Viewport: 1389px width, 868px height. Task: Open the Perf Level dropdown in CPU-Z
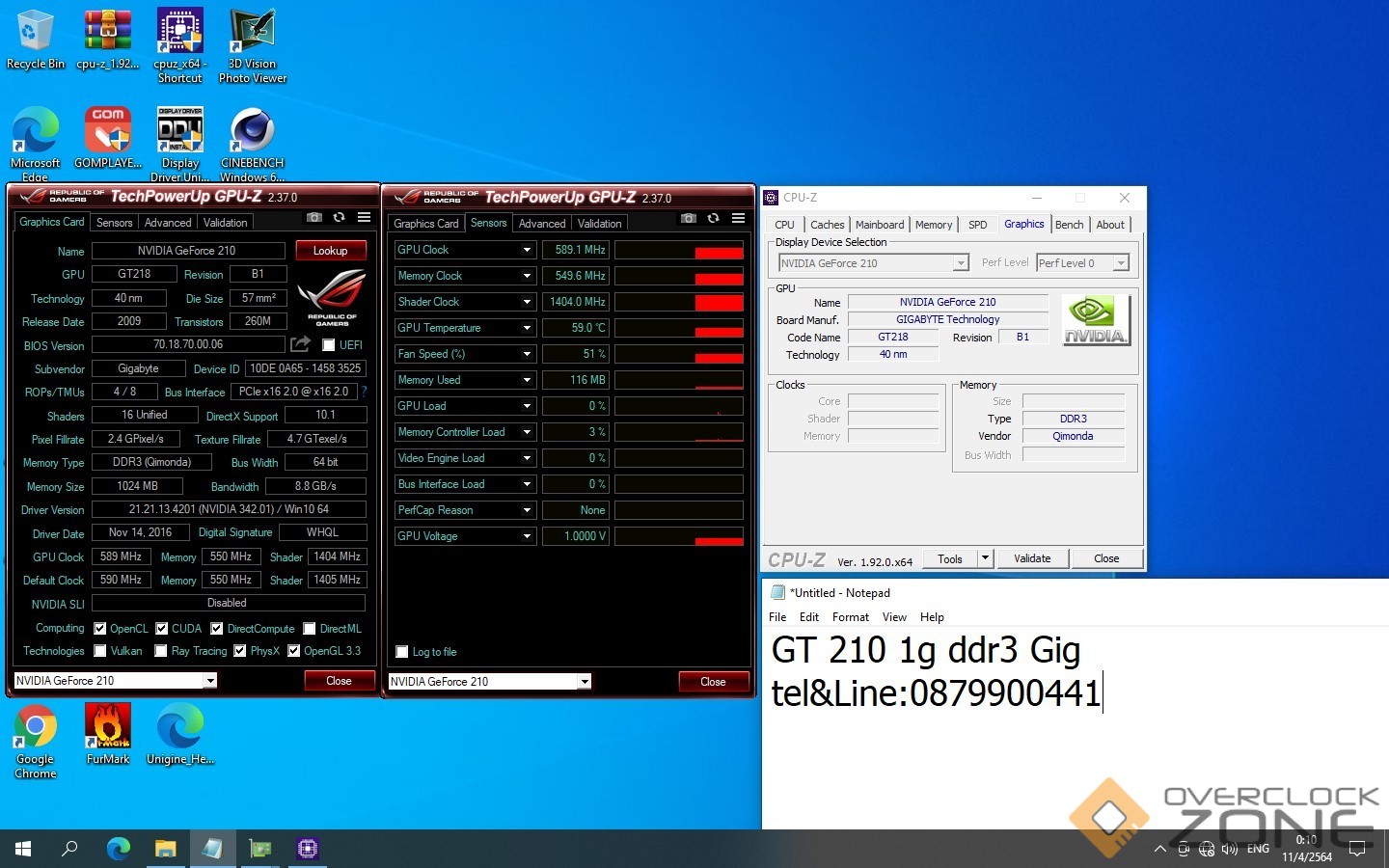[x=1120, y=263]
